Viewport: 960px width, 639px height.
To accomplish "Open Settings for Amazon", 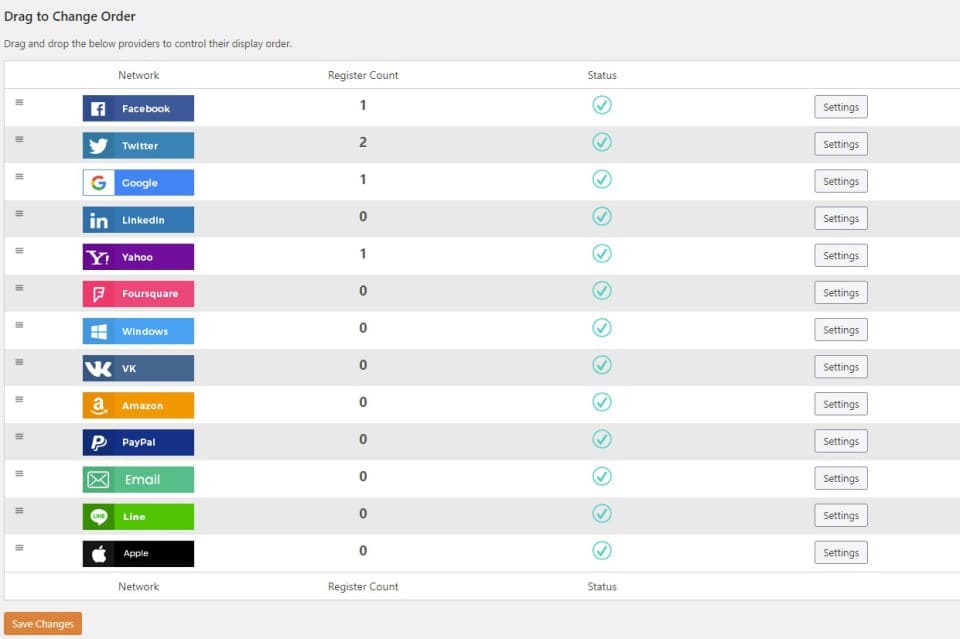I will coord(841,404).
